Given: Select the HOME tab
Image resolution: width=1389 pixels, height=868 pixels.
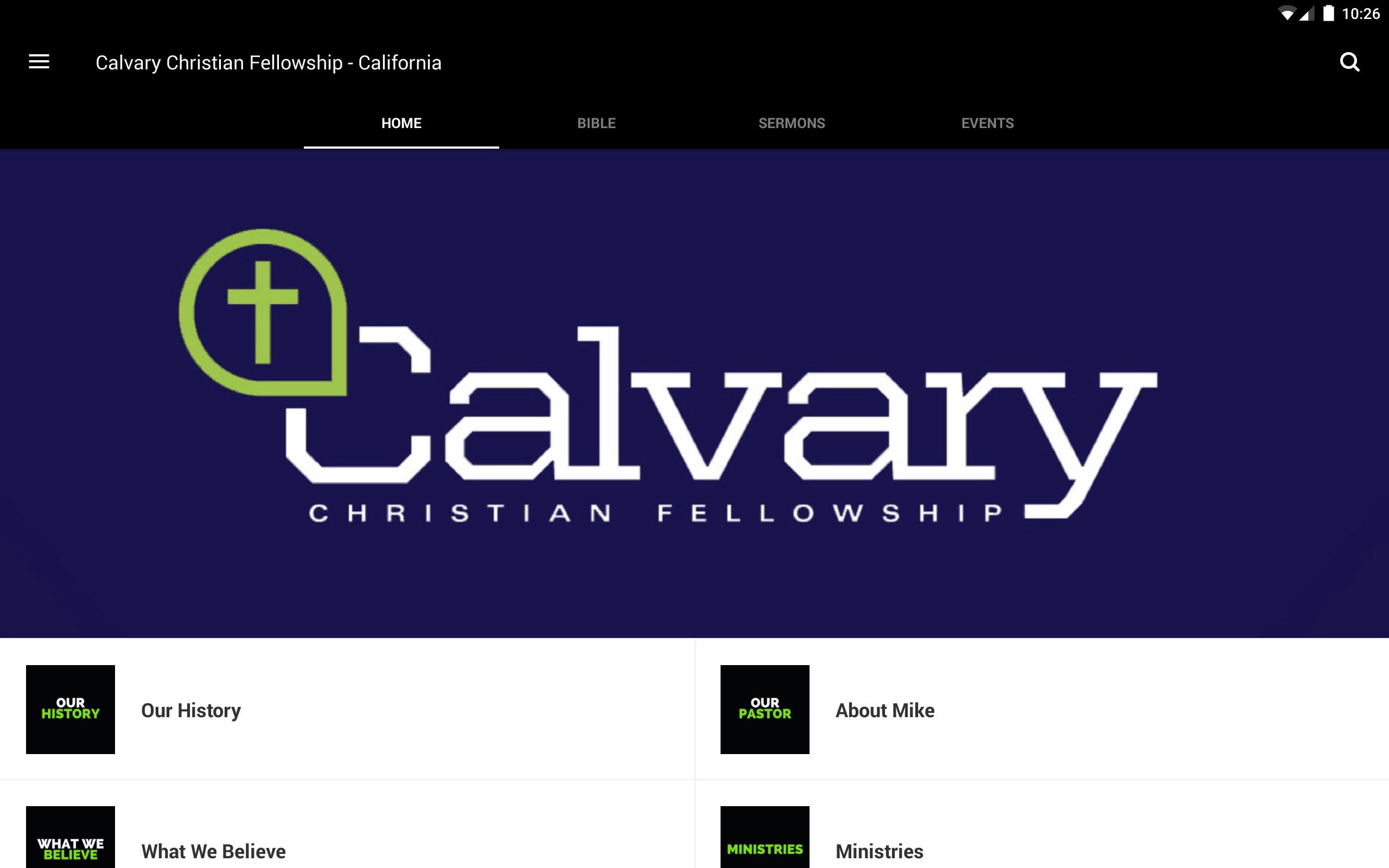Looking at the screenshot, I should point(402,122).
